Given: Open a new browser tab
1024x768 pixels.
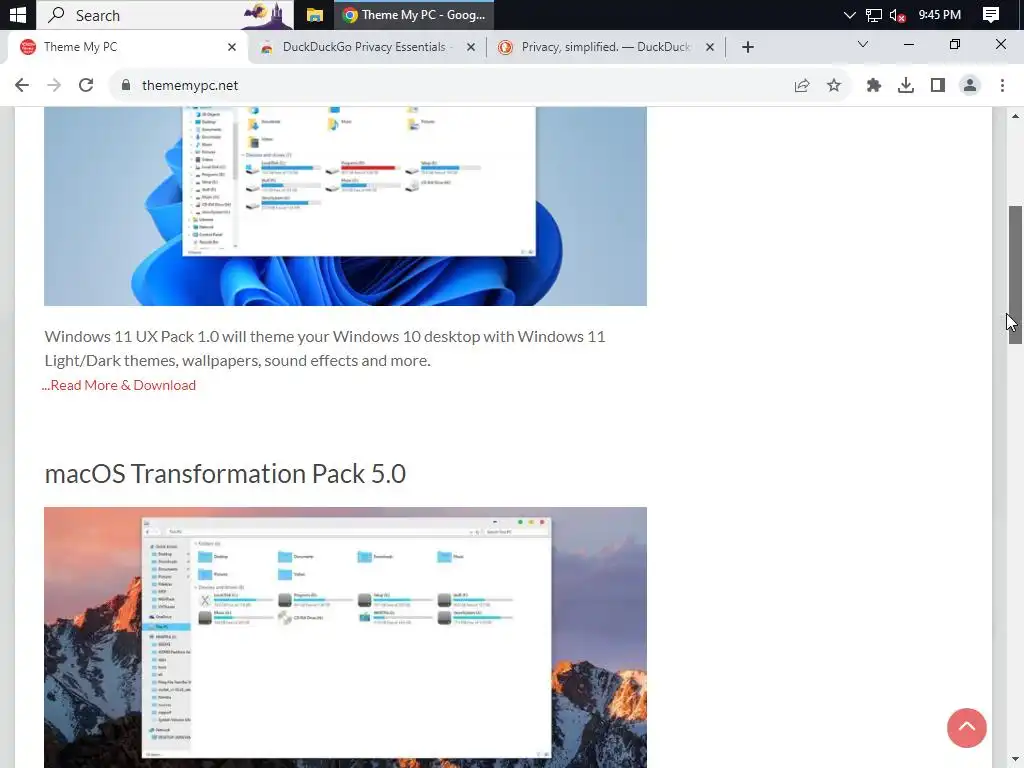Looking at the screenshot, I should coord(748,47).
